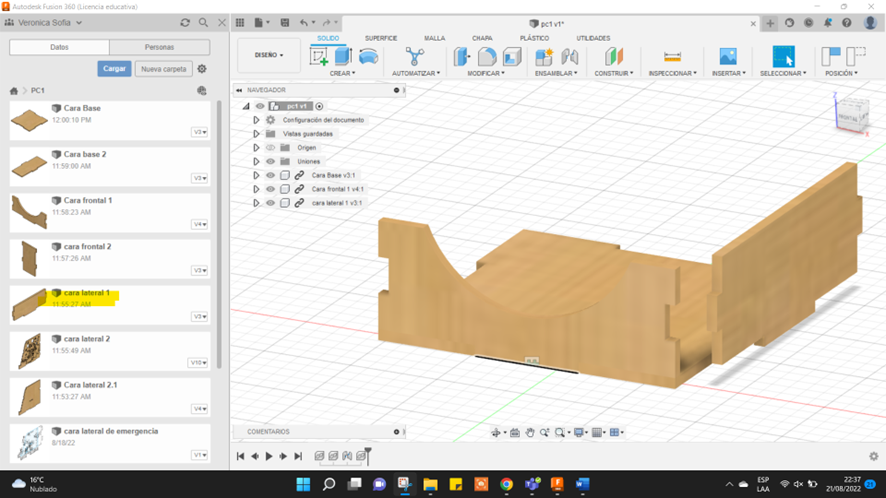Collapse the pc1 v1 root node
The height and width of the screenshot is (498, 886).
click(246, 106)
